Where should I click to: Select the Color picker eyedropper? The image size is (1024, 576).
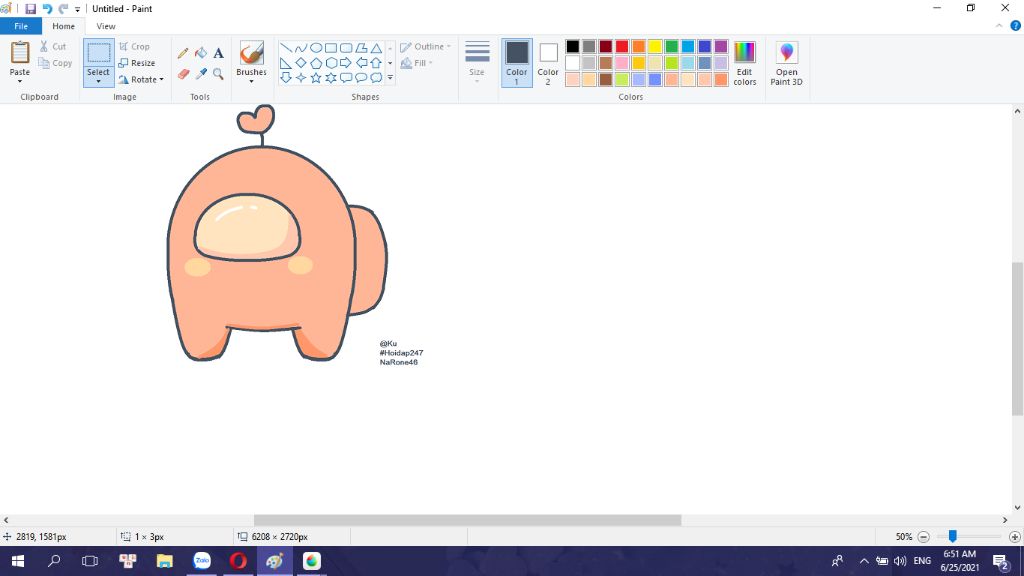pos(200,74)
